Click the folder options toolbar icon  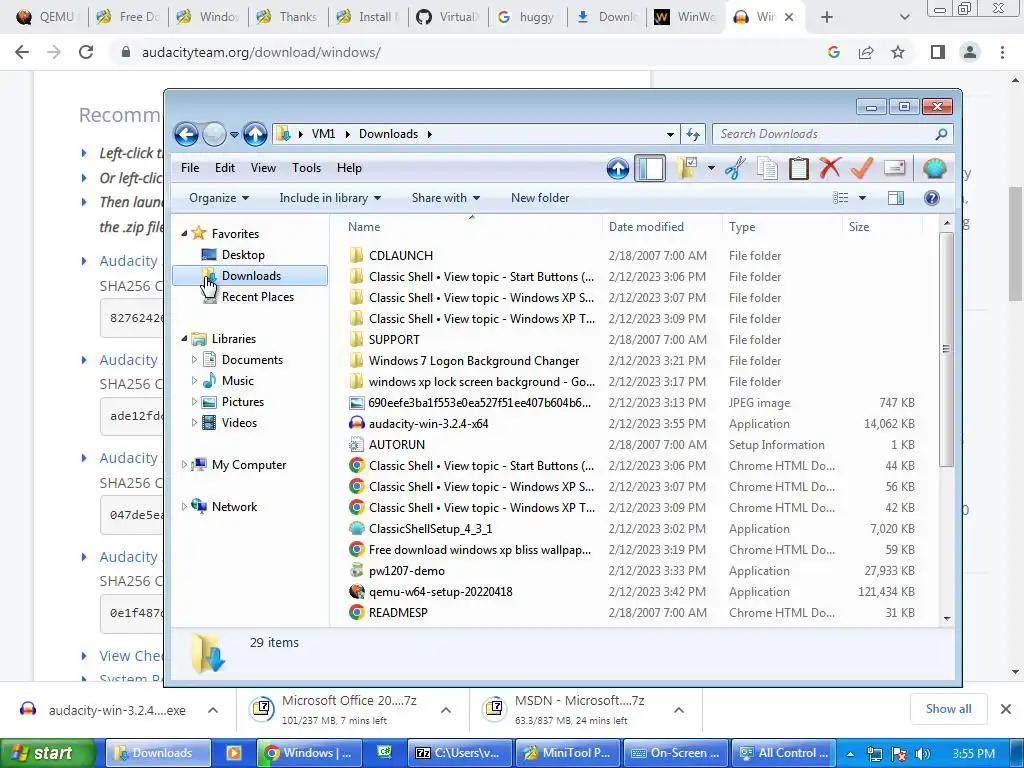coord(687,168)
